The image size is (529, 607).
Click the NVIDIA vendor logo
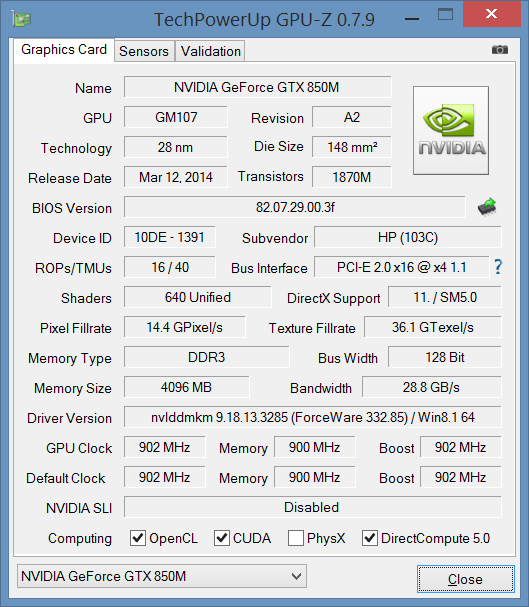click(x=451, y=130)
